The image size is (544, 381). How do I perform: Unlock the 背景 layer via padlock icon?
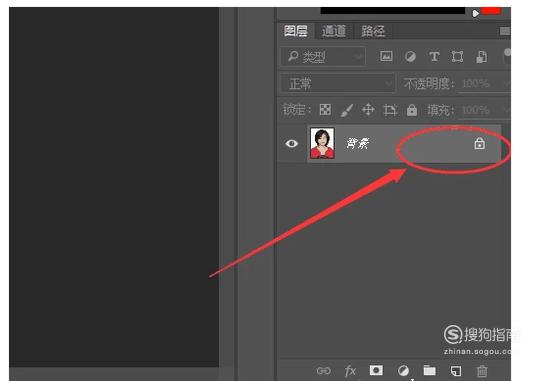(x=479, y=143)
